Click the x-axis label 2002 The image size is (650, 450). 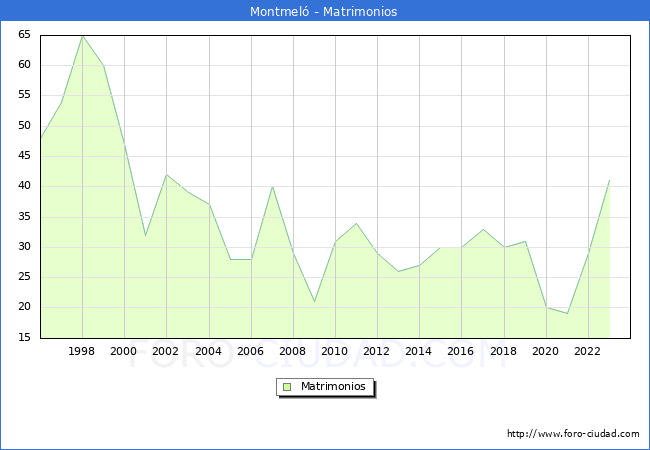pos(165,351)
